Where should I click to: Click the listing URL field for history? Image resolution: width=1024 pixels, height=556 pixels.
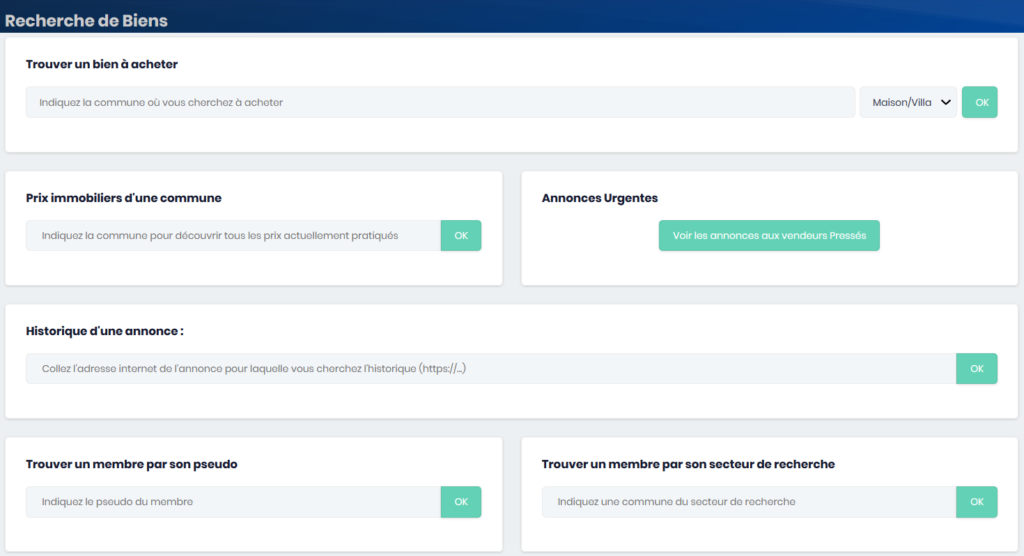pos(490,369)
